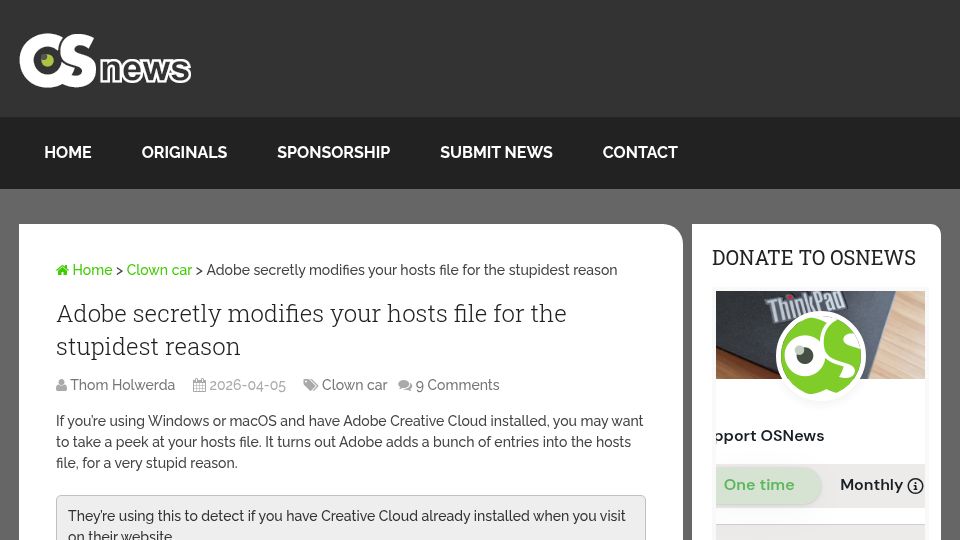The height and width of the screenshot is (540, 960).
Task: Click the speech bubbles comments icon
Action: [x=405, y=385]
